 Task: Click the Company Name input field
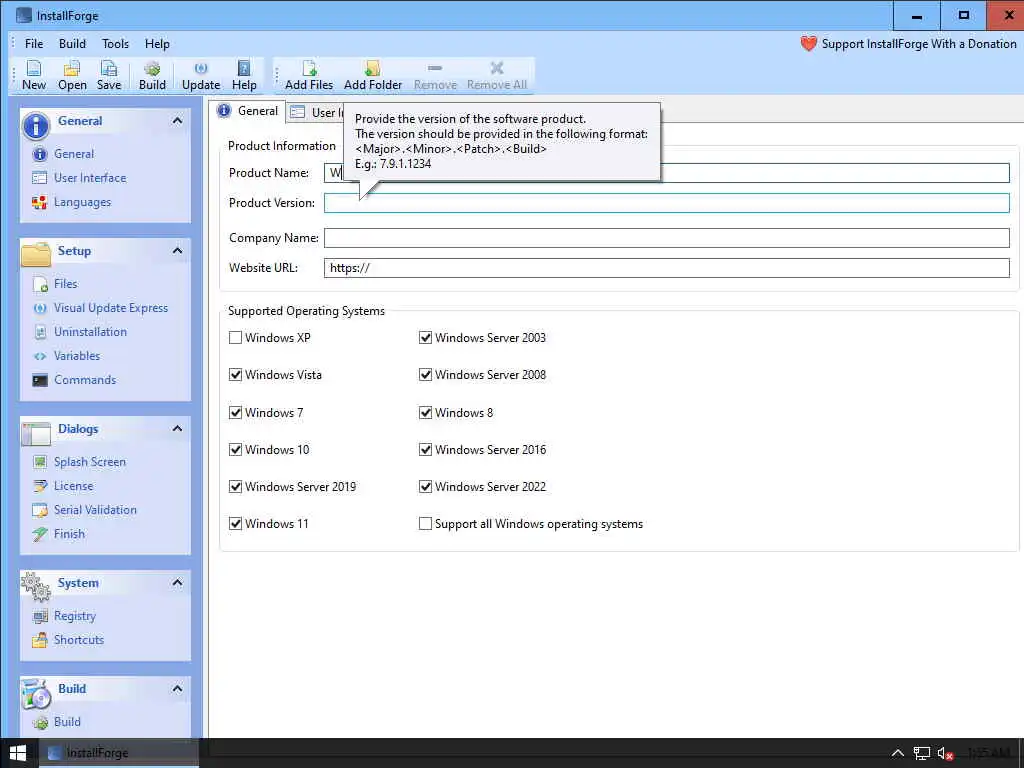coord(666,238)
